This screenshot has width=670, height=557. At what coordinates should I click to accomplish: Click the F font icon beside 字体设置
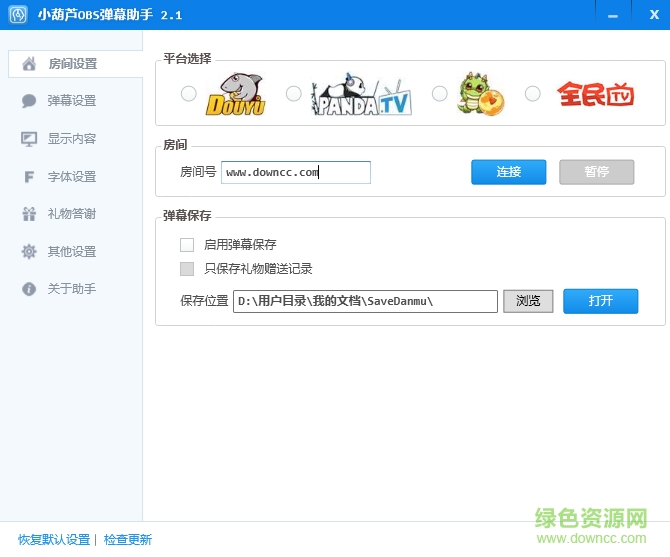click(x=29, y=176)
